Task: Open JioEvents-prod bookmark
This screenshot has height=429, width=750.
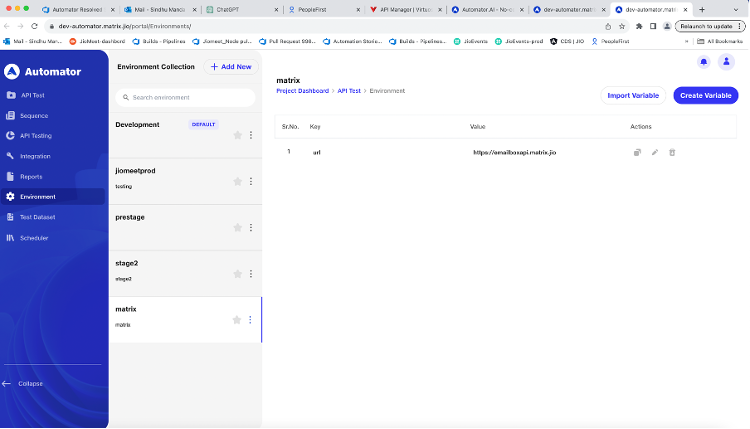Action: (x=519, y=42)
